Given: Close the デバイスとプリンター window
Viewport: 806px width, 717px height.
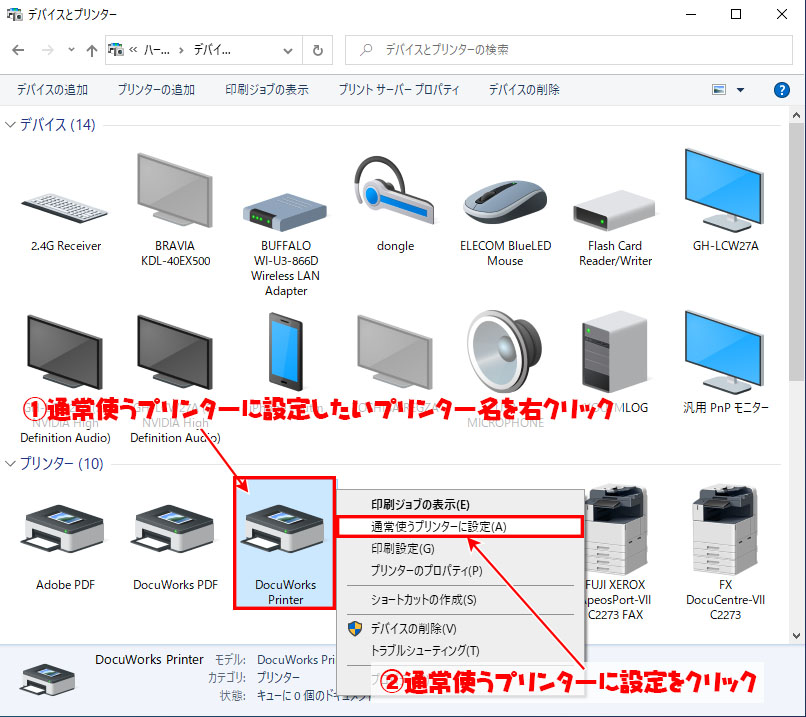Looking at the screenshot, I should pos(781,14).
